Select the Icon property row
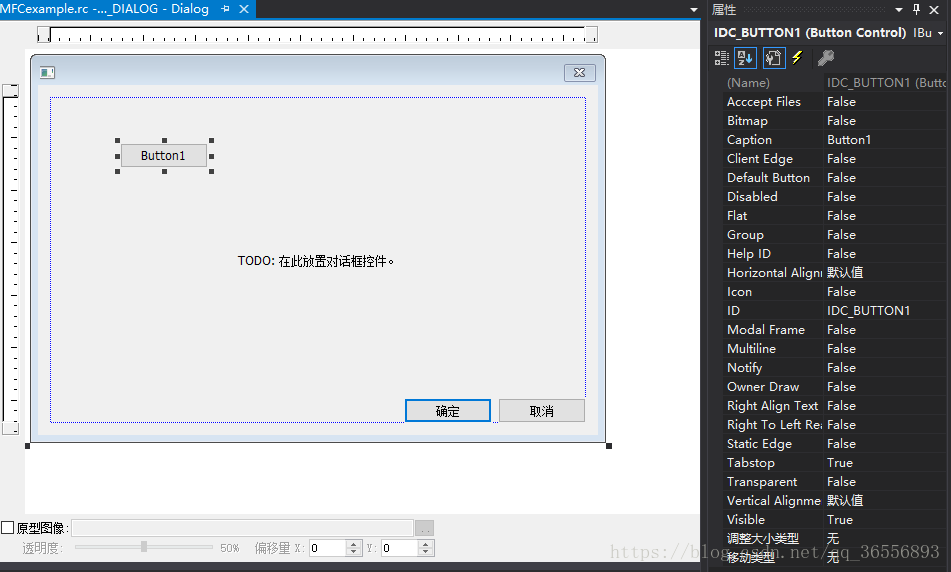The width and height of the screenshot is (951, 572). click(x=832, y=292)
